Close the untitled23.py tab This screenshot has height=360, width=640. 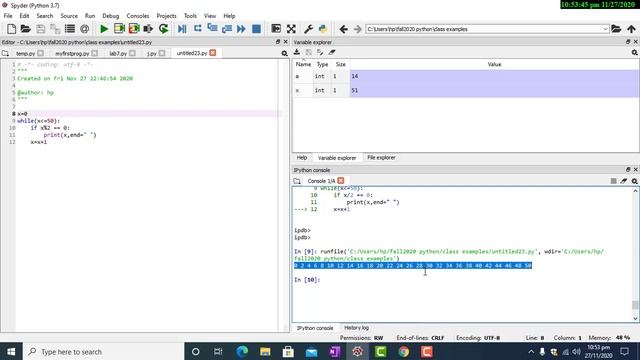tap(213, 53)
